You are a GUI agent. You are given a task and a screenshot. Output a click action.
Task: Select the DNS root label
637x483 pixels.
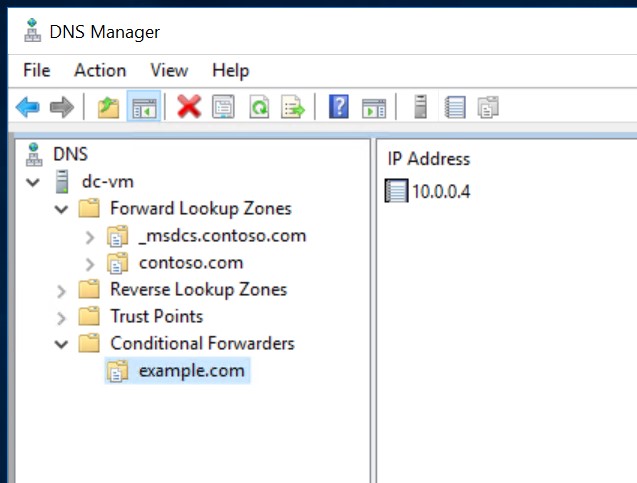click(70, 154)
